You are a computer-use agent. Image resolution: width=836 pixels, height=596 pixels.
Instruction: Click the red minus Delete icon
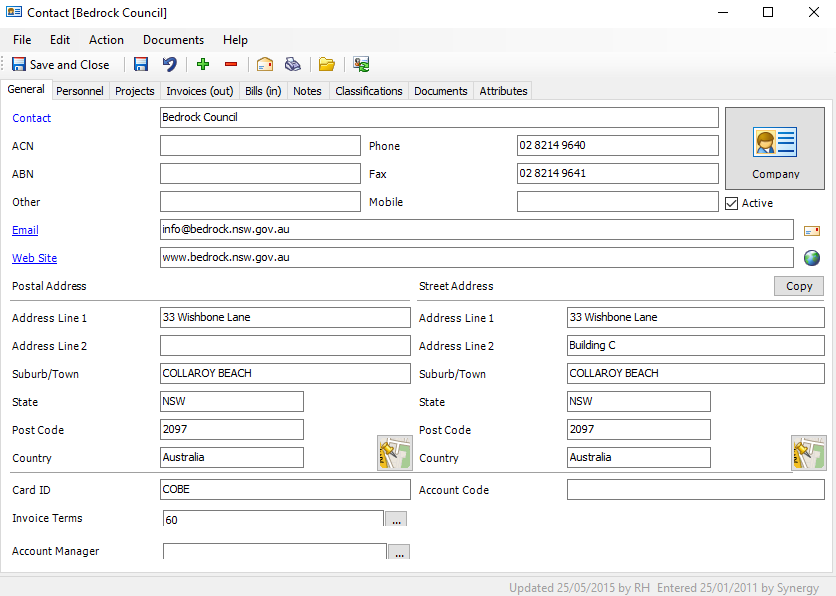[x=231, y=65]
